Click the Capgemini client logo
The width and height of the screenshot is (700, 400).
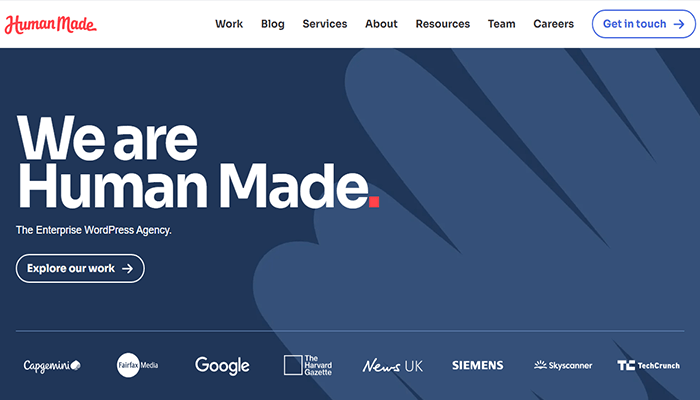click(52, 366)
